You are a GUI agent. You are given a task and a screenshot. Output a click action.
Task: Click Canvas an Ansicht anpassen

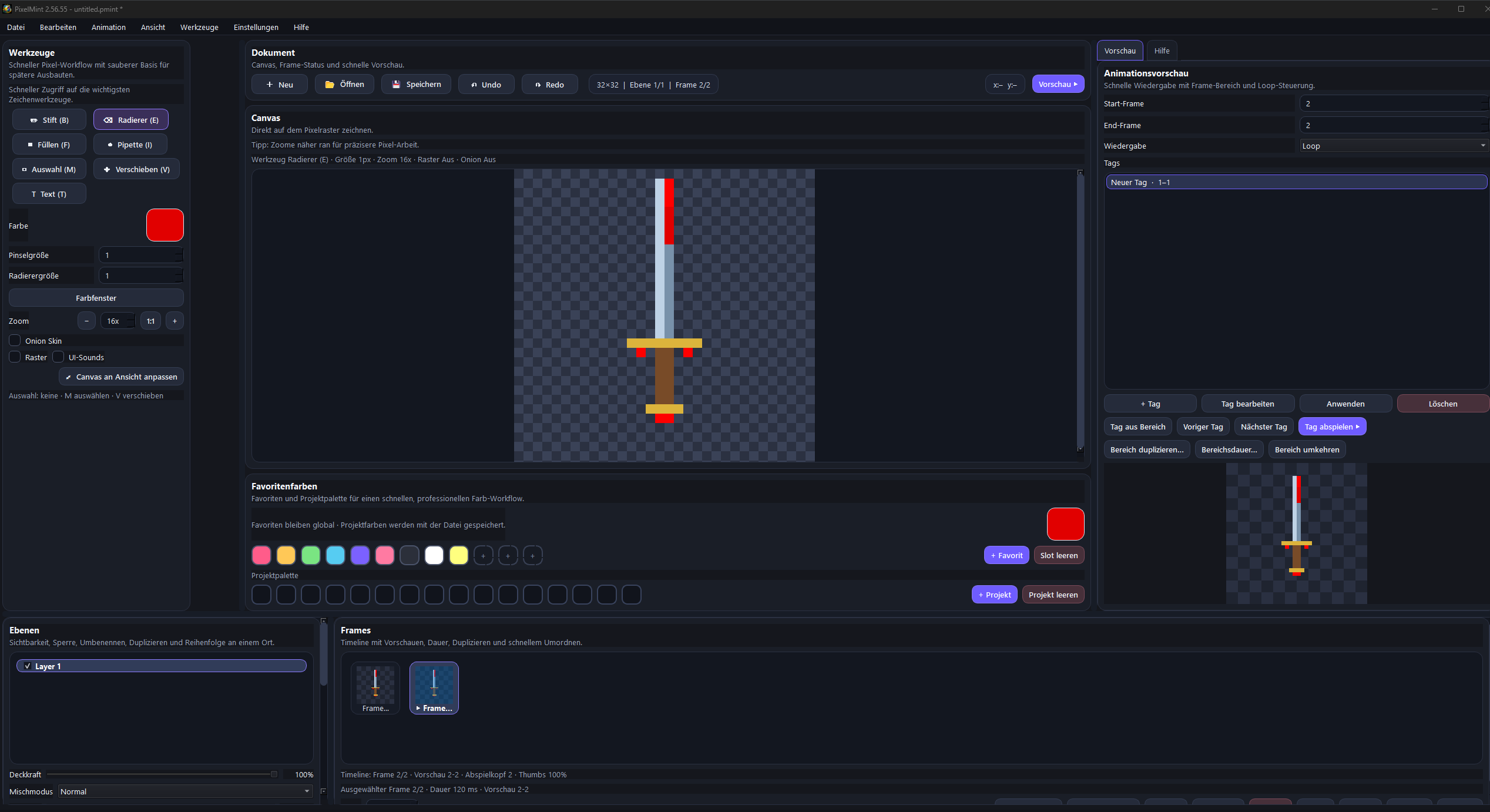click(121, 377)
